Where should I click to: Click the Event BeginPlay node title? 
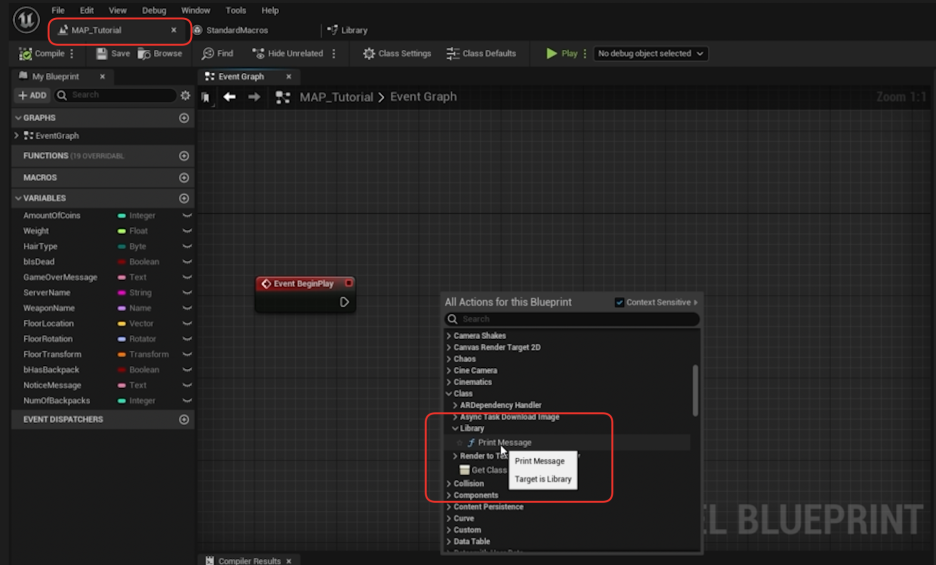(x=303, y=284)
